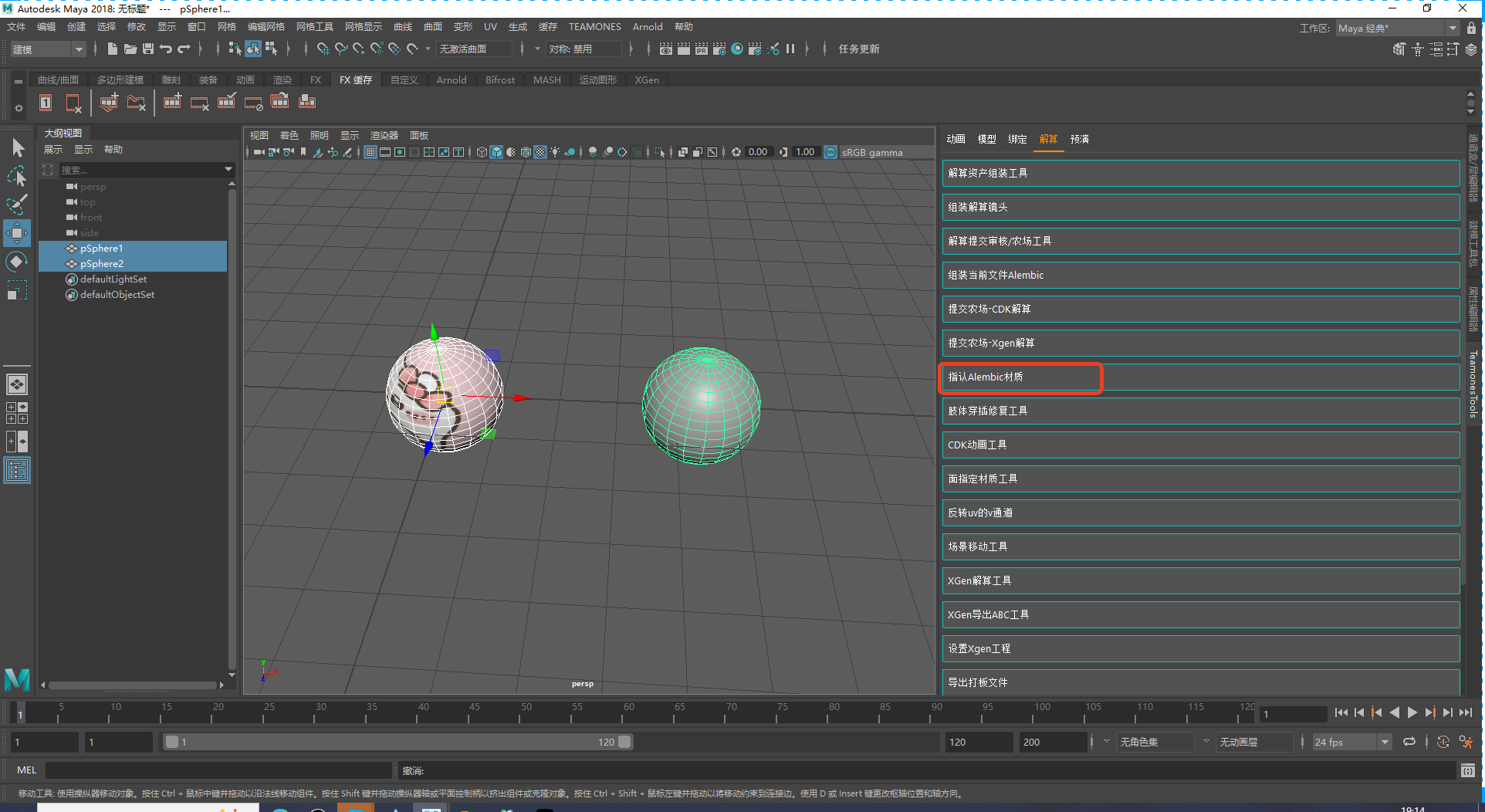Screen dimensions: 1485x812
Task: Toggle viewport grid display
Action: [370, 152]
